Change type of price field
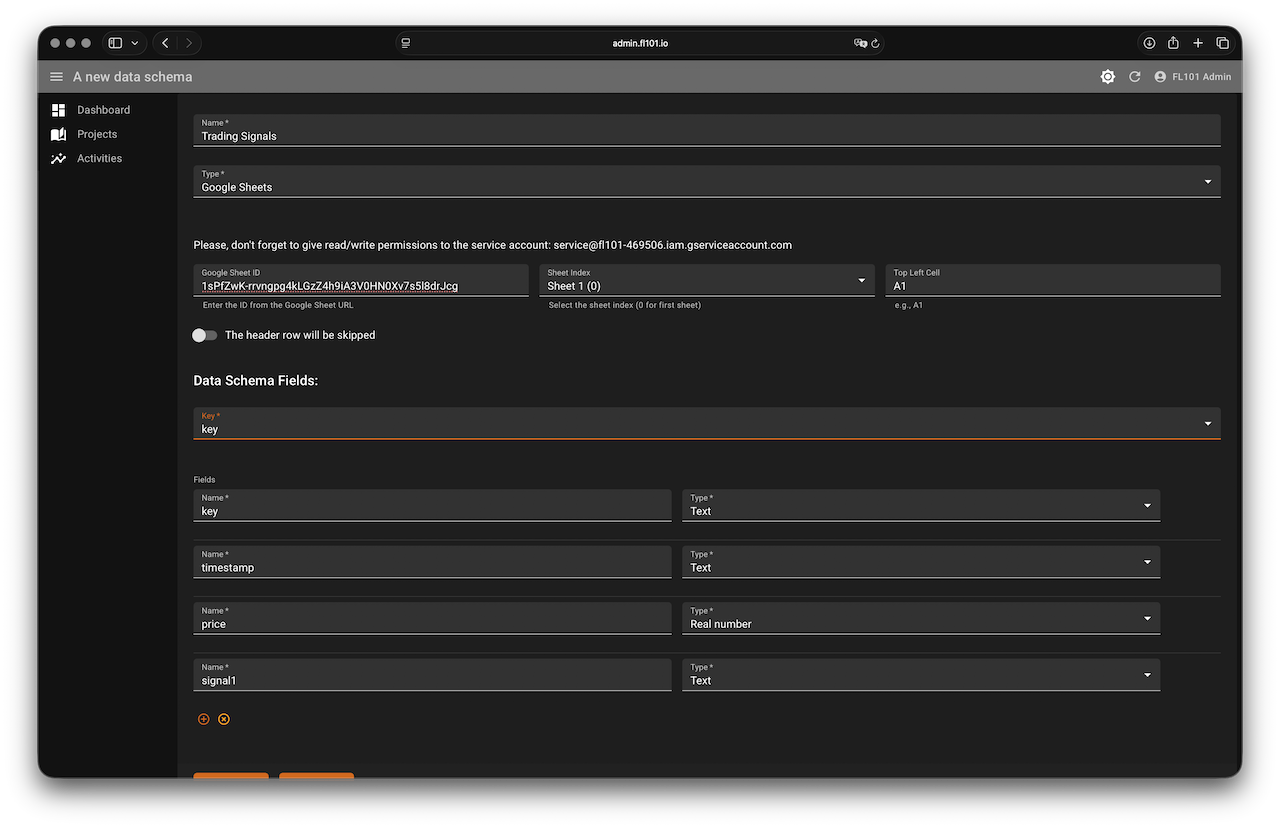The width and height of the screenshot is (1280, 828). click(x=920, y=619)
